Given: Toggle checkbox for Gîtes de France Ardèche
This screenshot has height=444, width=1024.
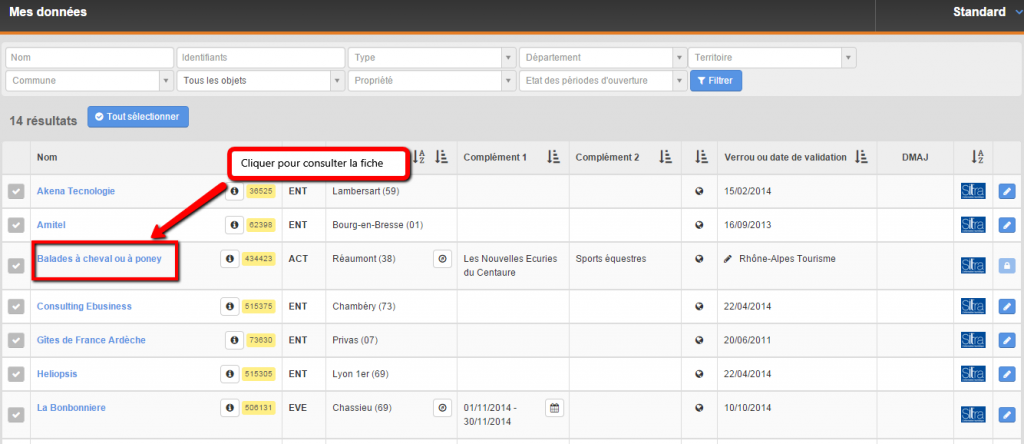Looking at the screenshot, I should click(x=16, y=340).
